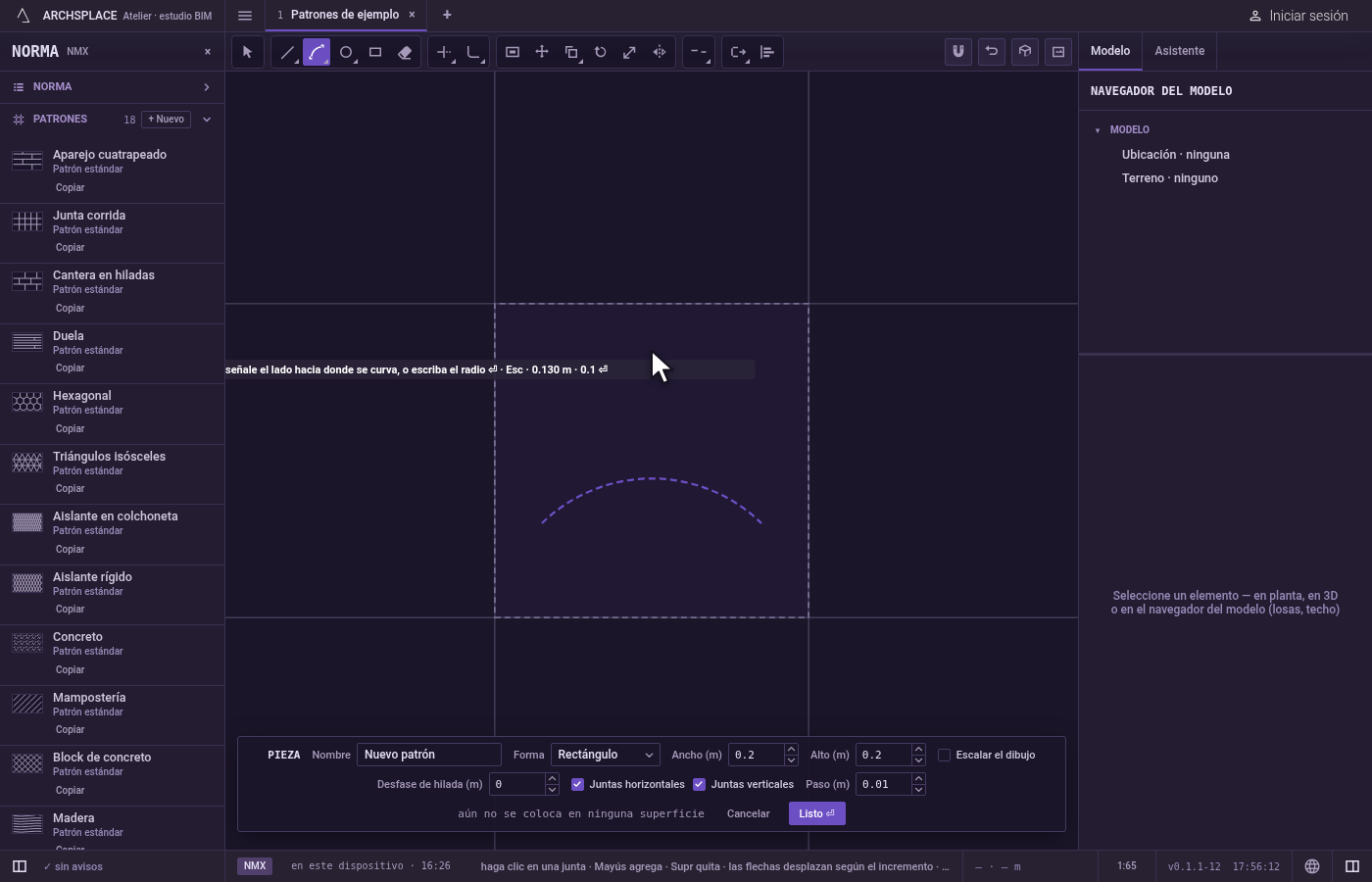Switch to the Asistente tab
The image size is (1372, 882).
1179,51
